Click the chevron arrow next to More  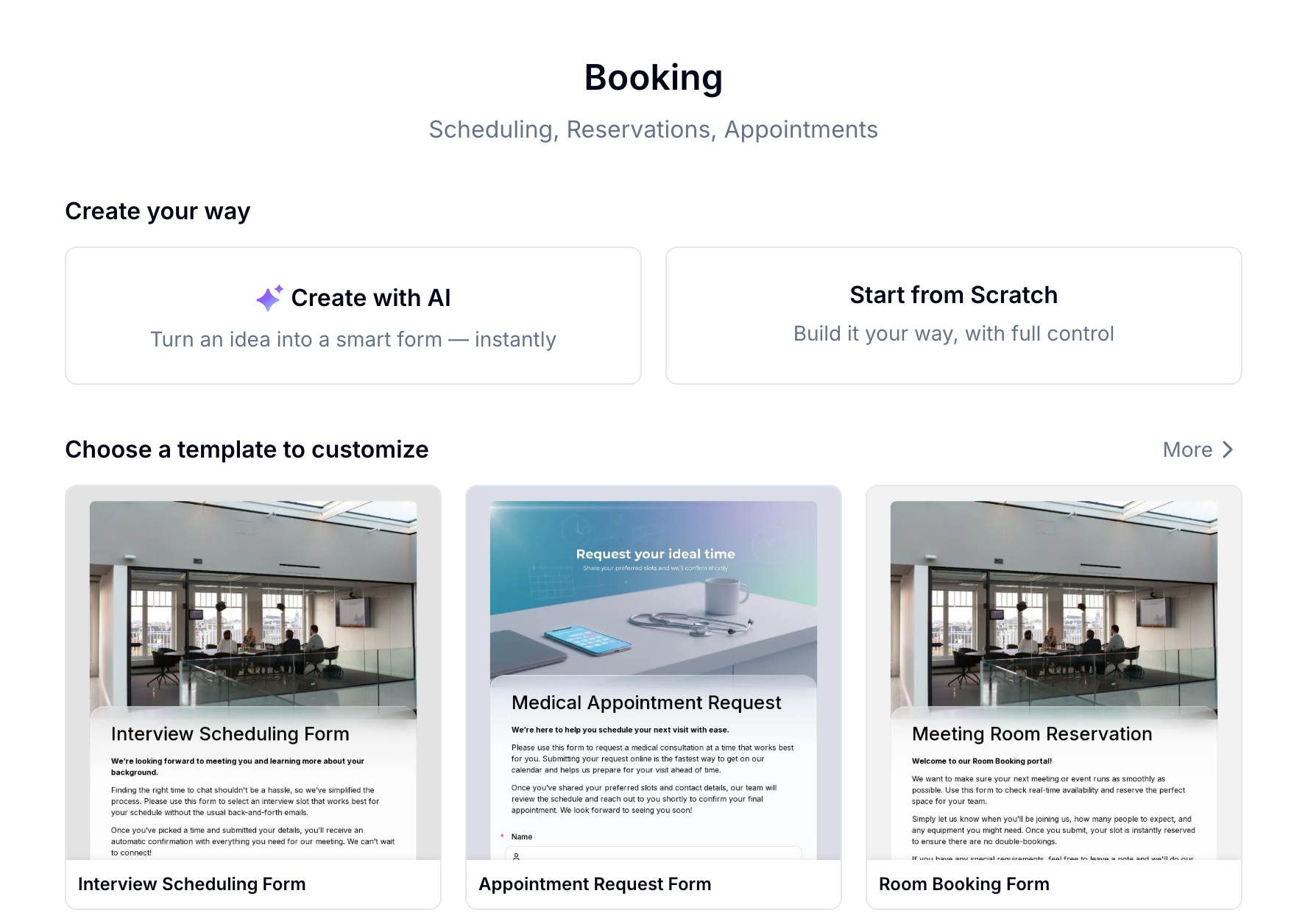(1226, 449)
